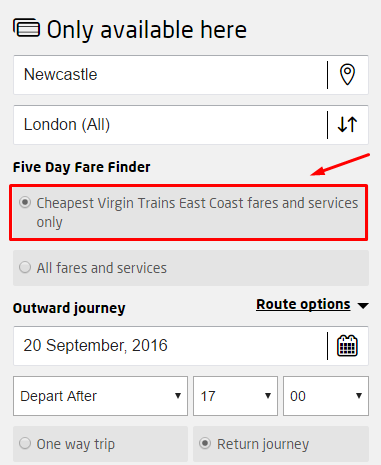Click the 20 September, 2016 date field
The image size is (381, 465).
(170, 346)
